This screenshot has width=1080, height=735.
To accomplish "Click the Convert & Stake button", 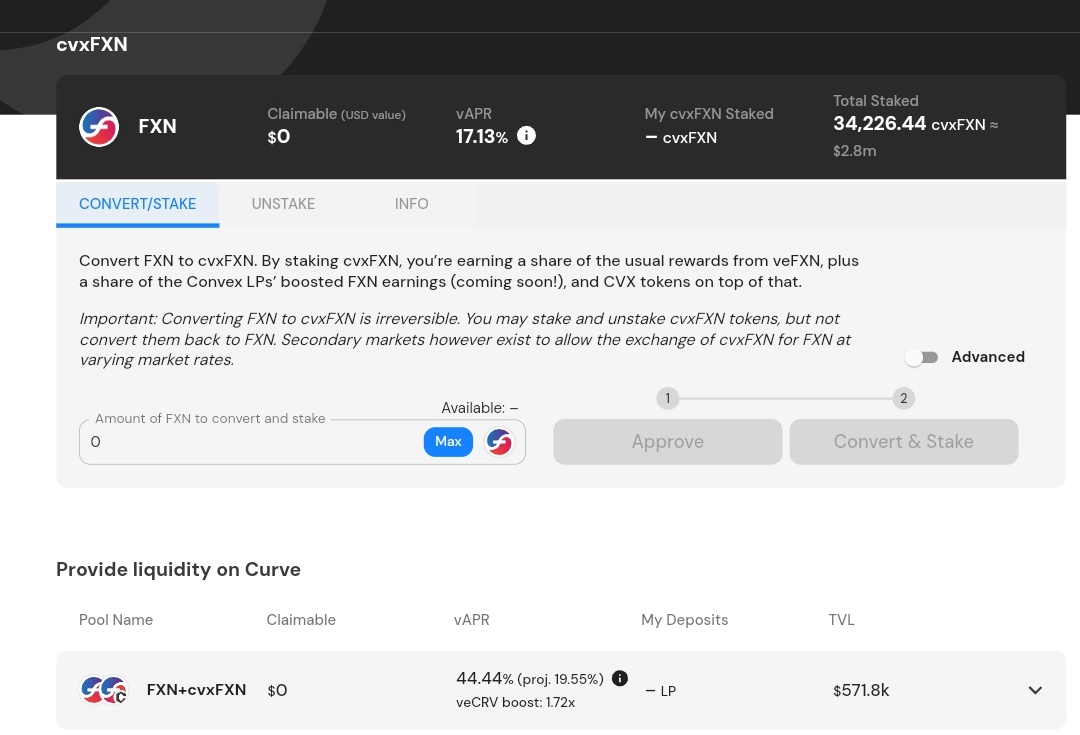I will [904, 442].
